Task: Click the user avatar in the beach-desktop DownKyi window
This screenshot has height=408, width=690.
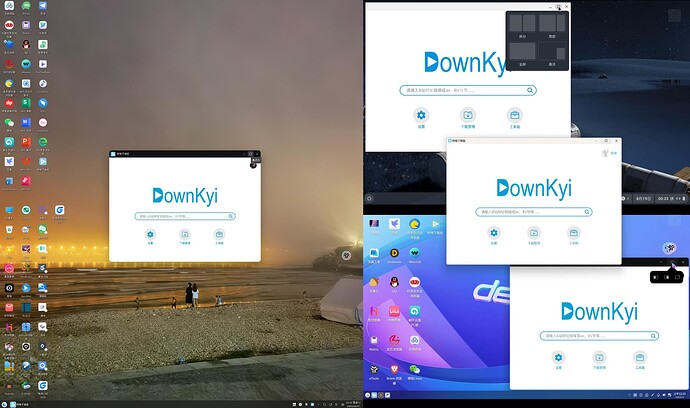Action: coord(253,165)
